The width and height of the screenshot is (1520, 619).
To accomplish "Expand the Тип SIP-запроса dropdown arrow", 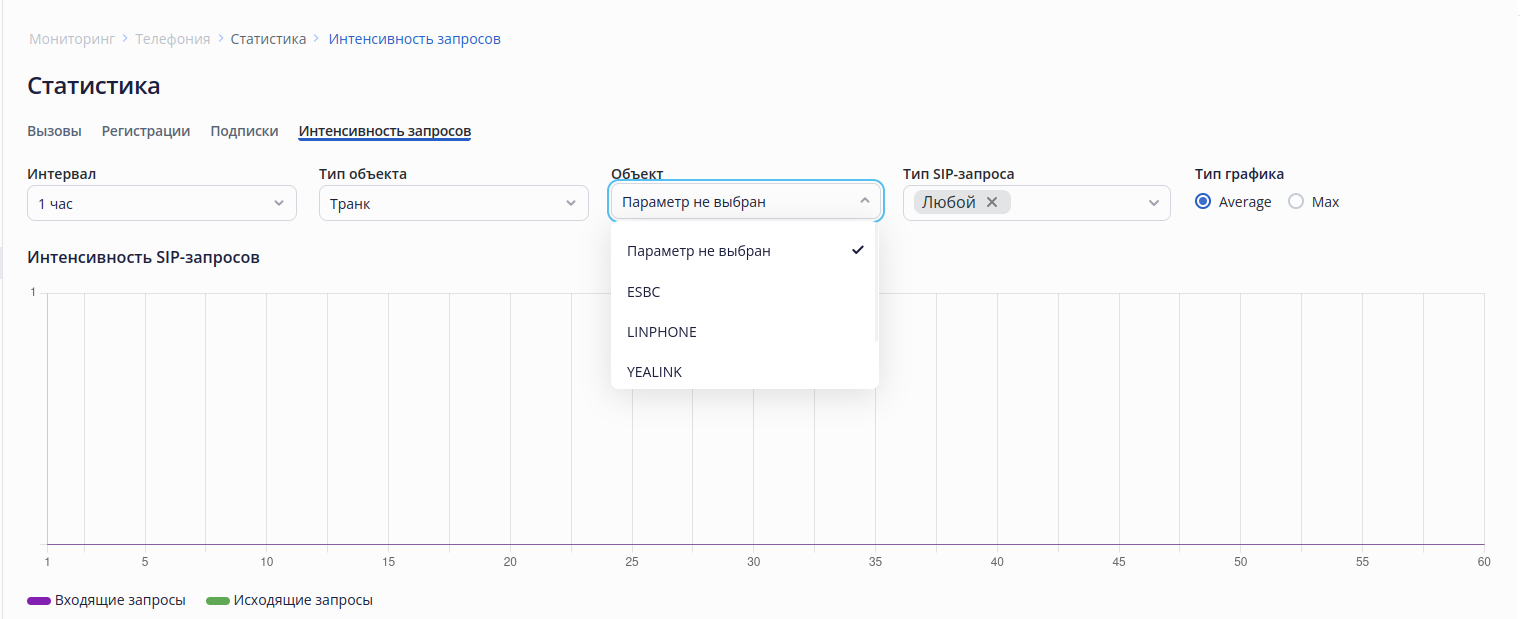I will (x=1154, y=203).
